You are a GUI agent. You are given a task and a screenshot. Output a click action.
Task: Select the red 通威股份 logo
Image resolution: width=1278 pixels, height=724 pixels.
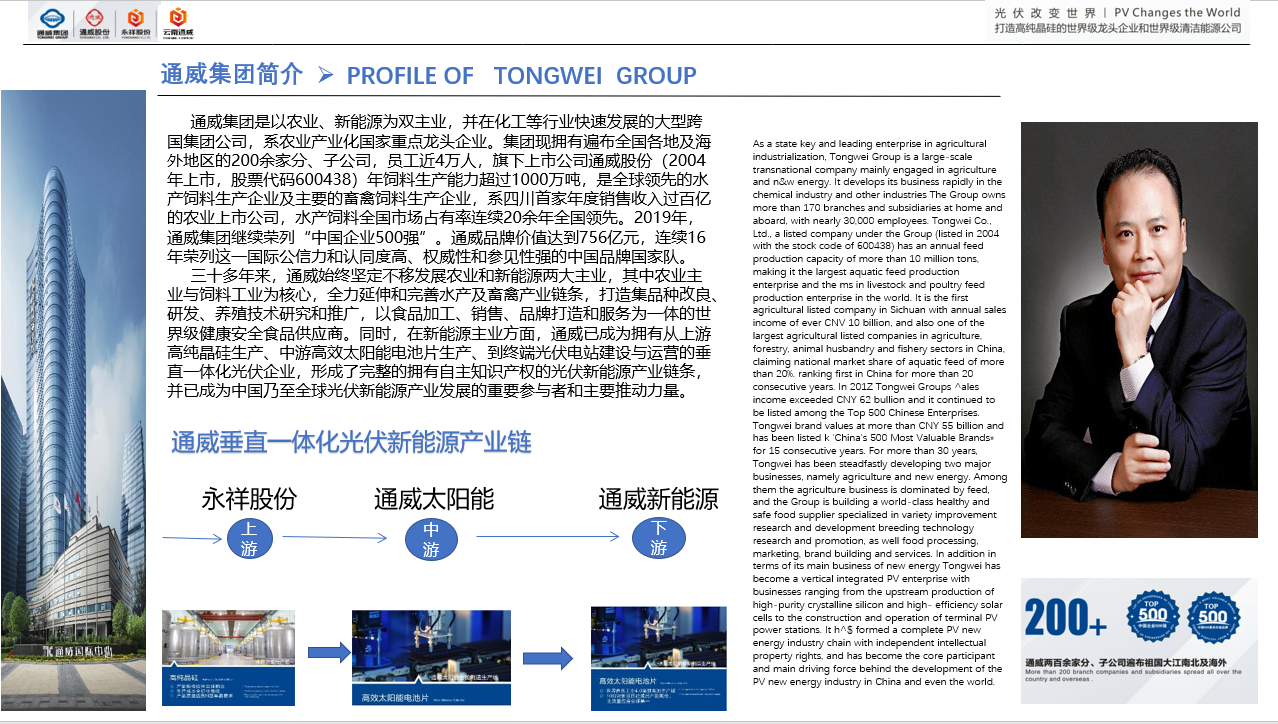coord(94,20)
